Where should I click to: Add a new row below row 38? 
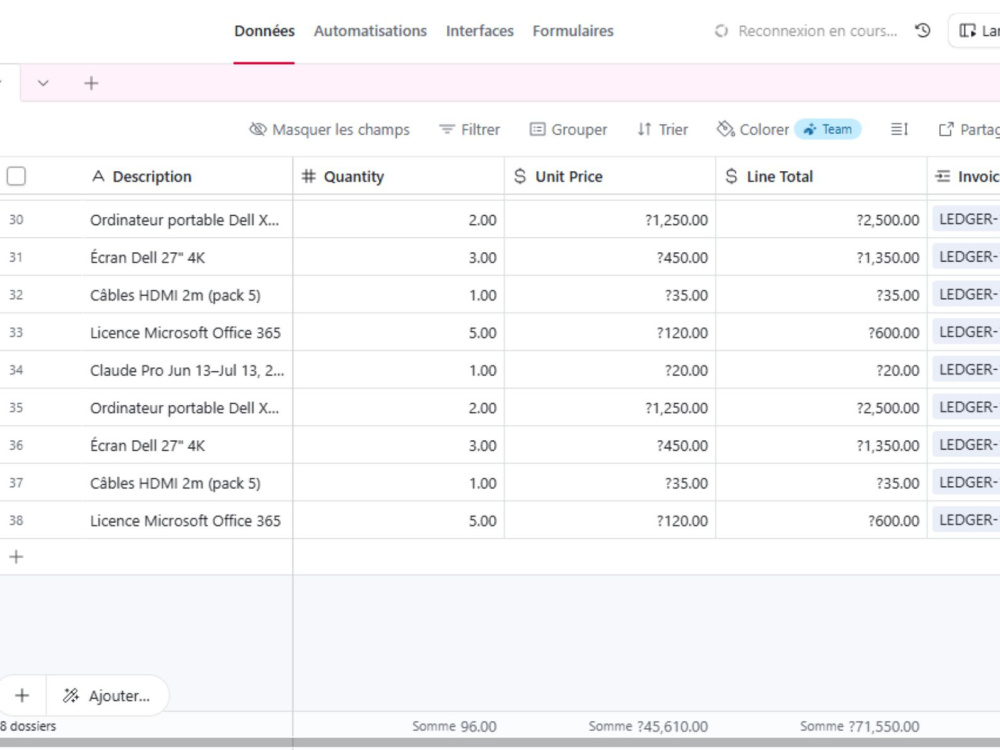16,557
